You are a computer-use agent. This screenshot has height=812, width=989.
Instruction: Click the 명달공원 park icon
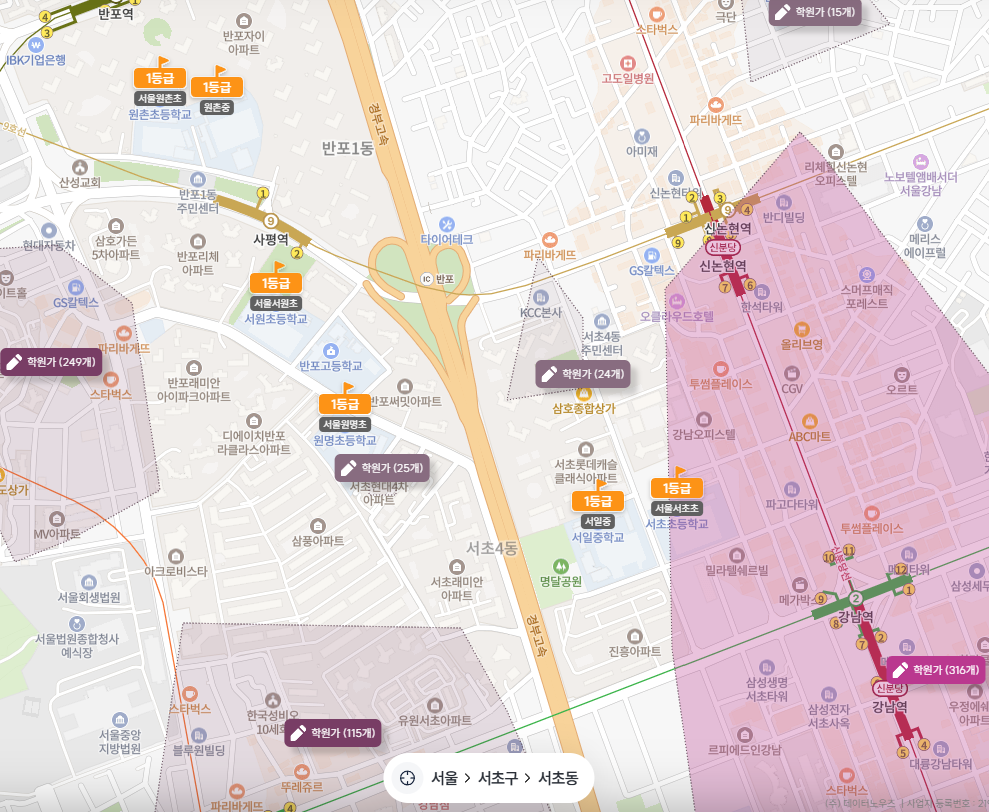[560, 567]
